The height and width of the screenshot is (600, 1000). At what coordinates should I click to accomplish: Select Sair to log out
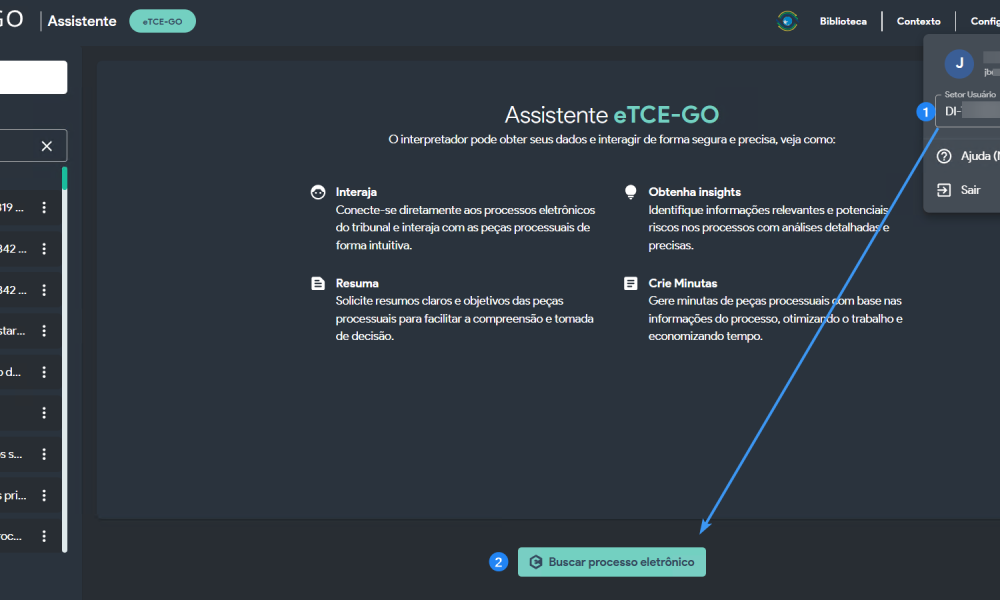click(970, 190)
